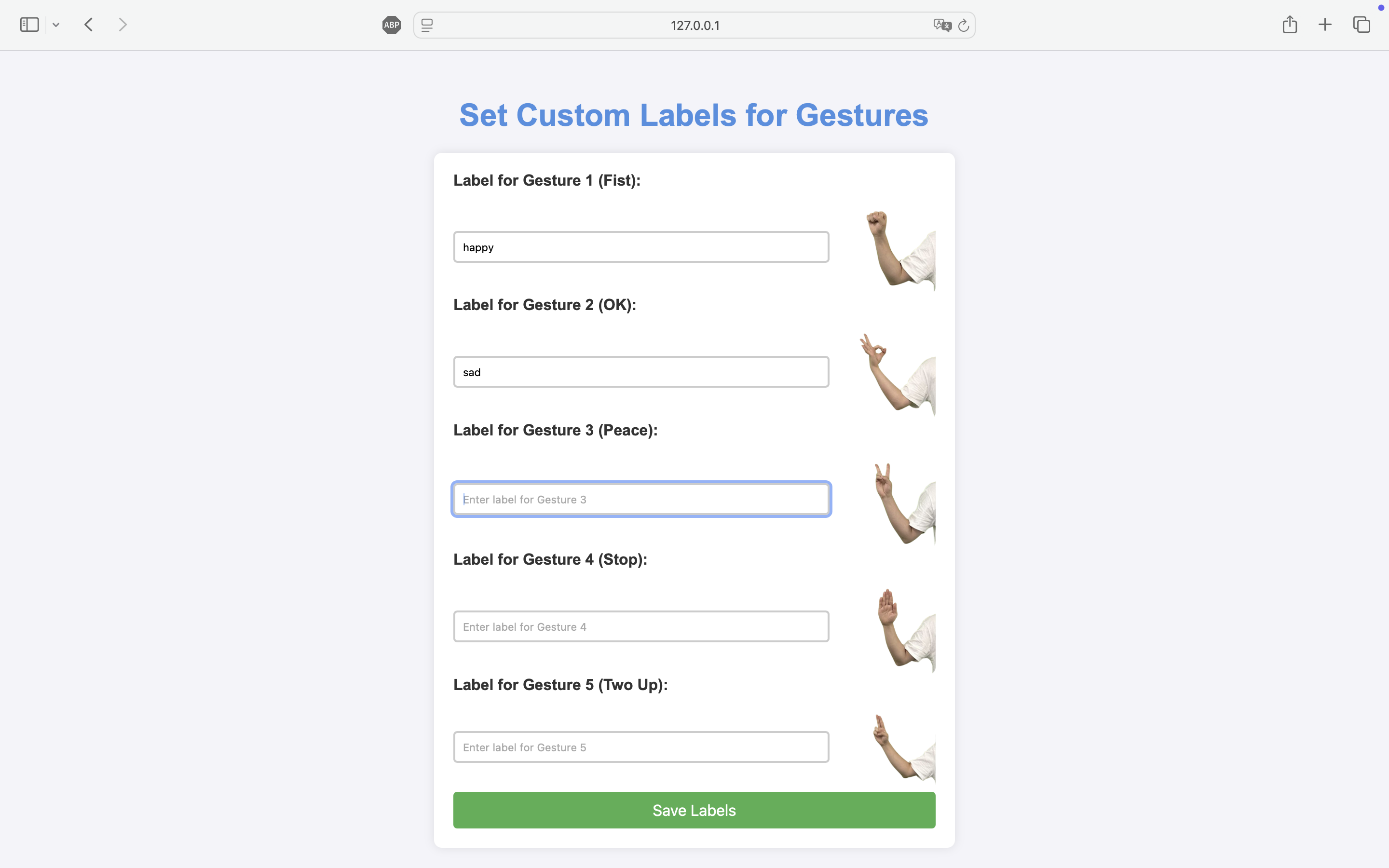Reload the current page
This screenshot has height=868, width=1389.
[x=964, y=25]
